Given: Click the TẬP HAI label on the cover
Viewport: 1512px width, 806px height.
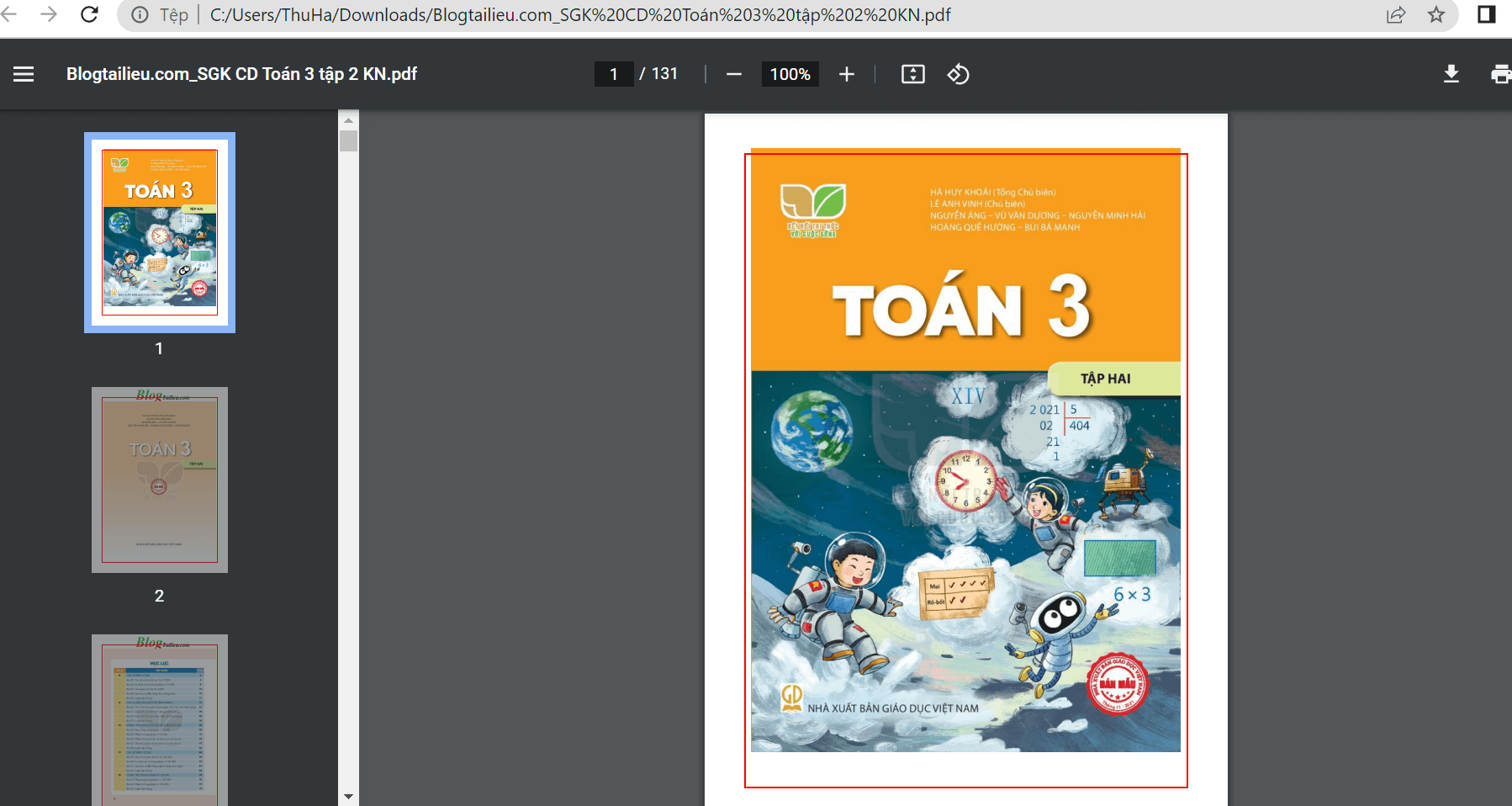Looking at the screenshot, I should pos(1105,379).
